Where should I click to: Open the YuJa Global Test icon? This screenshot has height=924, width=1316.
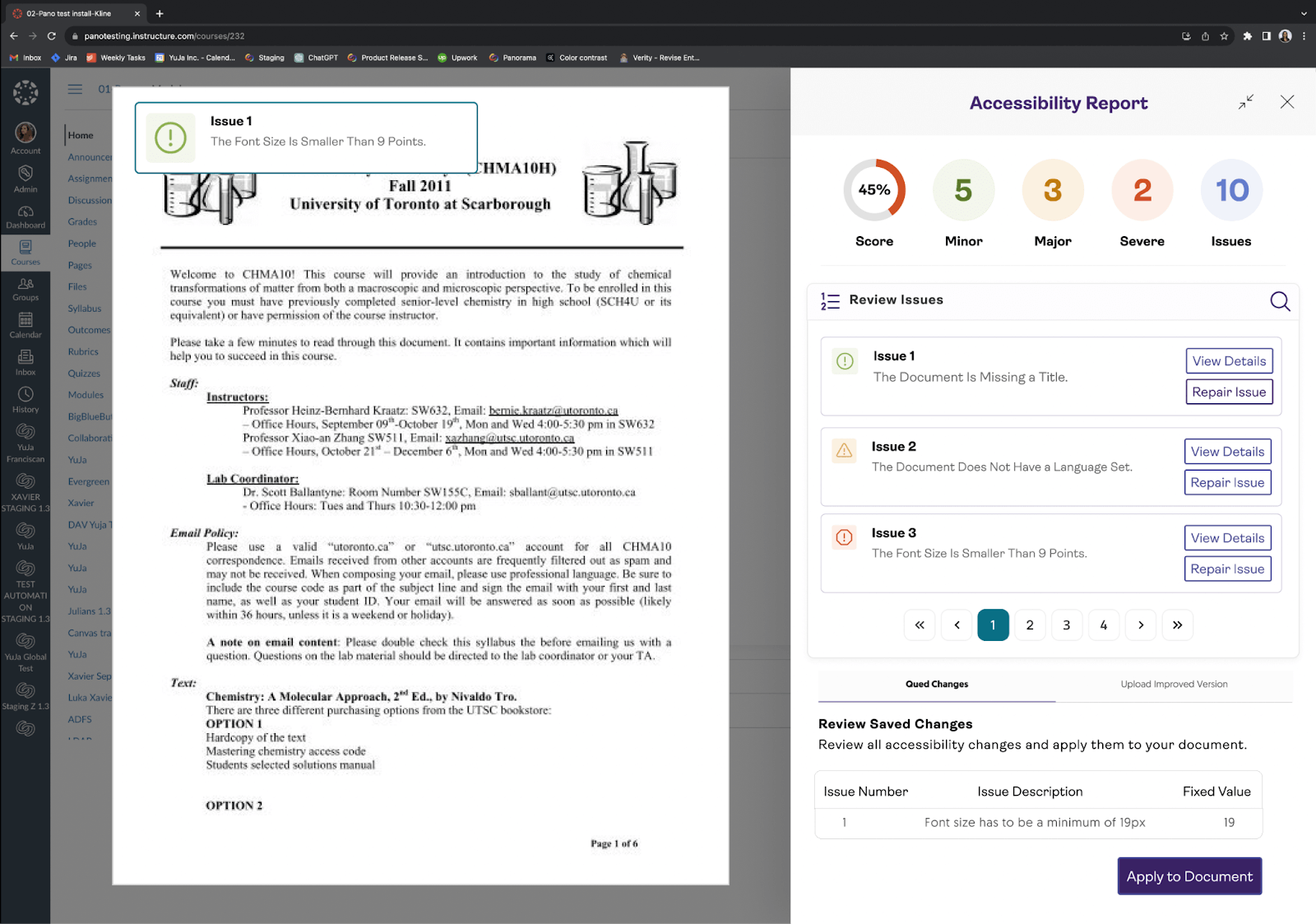pyautogui.click(x=25, y=640)
